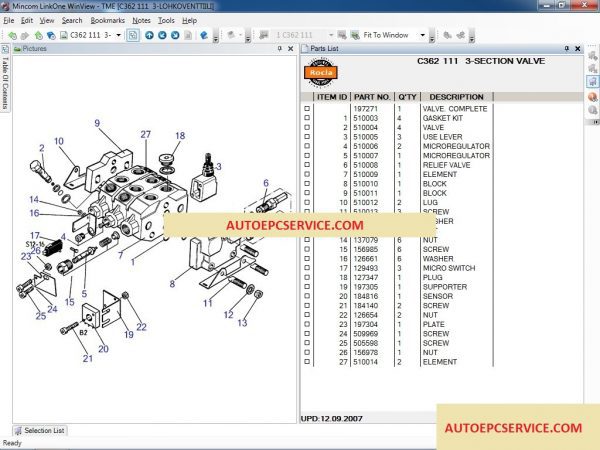Expand the print toolbar options chevron
This screenshot has height=450, width=600.
[248, 37]
